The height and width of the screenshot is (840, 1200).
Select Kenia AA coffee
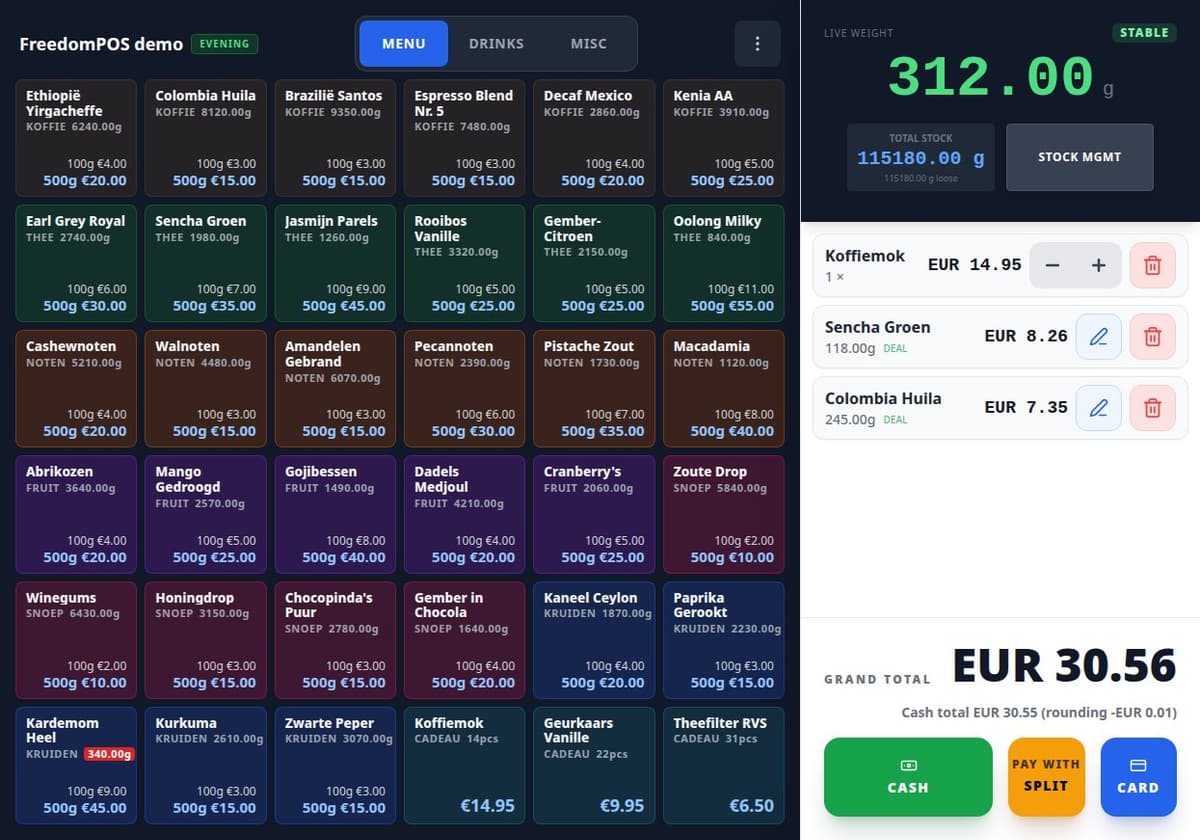pos(724,138)
